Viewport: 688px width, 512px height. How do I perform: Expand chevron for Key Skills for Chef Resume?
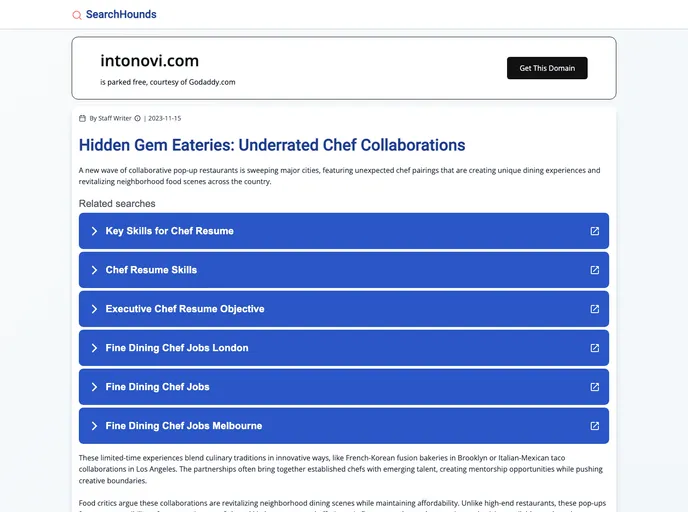(94, 231)
